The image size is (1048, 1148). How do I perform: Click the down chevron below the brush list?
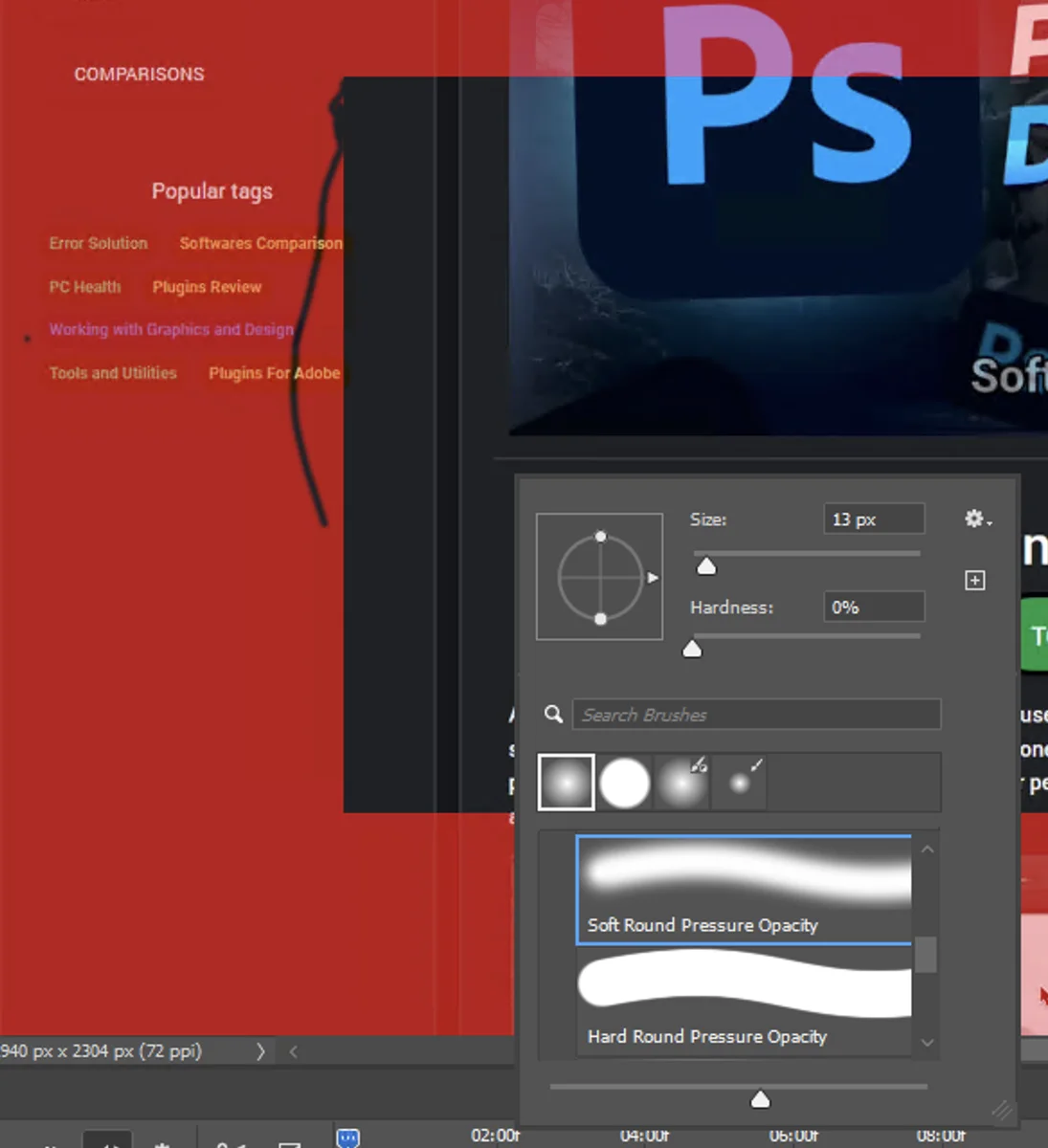[x=926, y=1043]
